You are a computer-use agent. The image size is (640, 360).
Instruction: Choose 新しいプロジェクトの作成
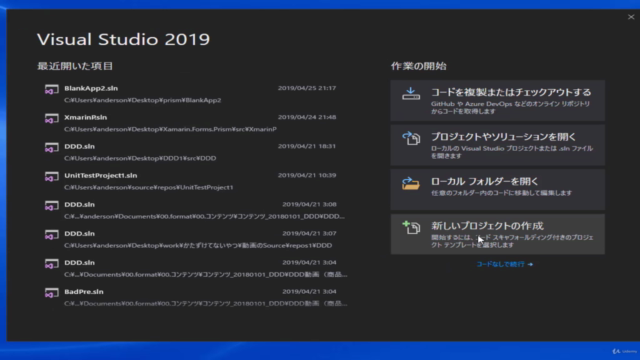click(x=498, y=234)
